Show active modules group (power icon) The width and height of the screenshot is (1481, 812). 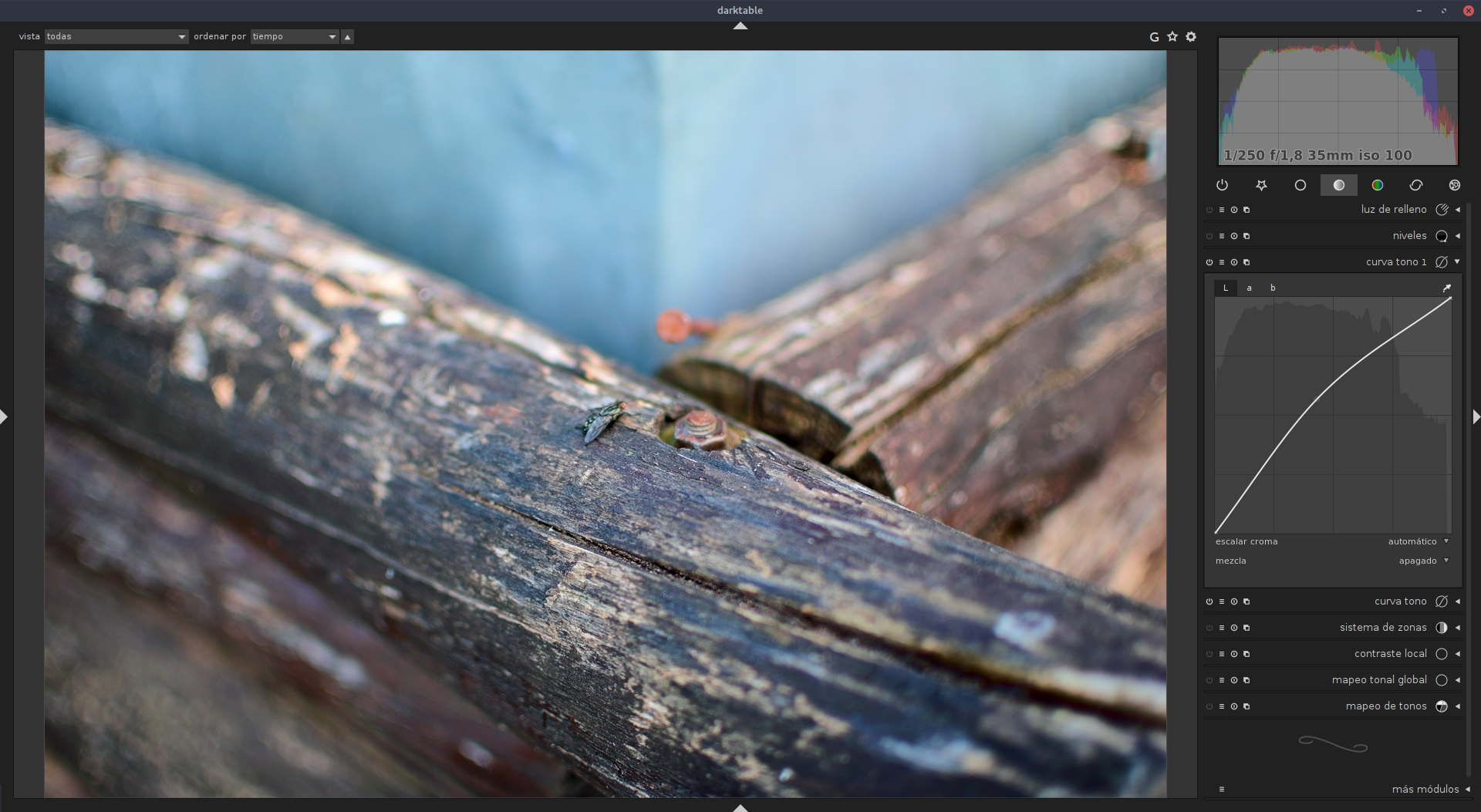(x=1222, y=185)
